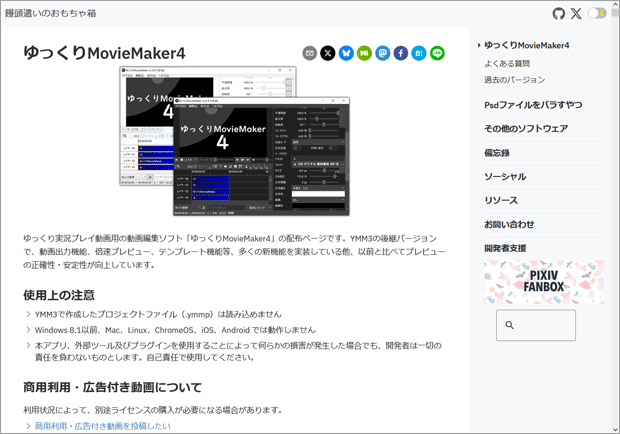Open 過去のバージョン in the sidebar

[514, 80]
